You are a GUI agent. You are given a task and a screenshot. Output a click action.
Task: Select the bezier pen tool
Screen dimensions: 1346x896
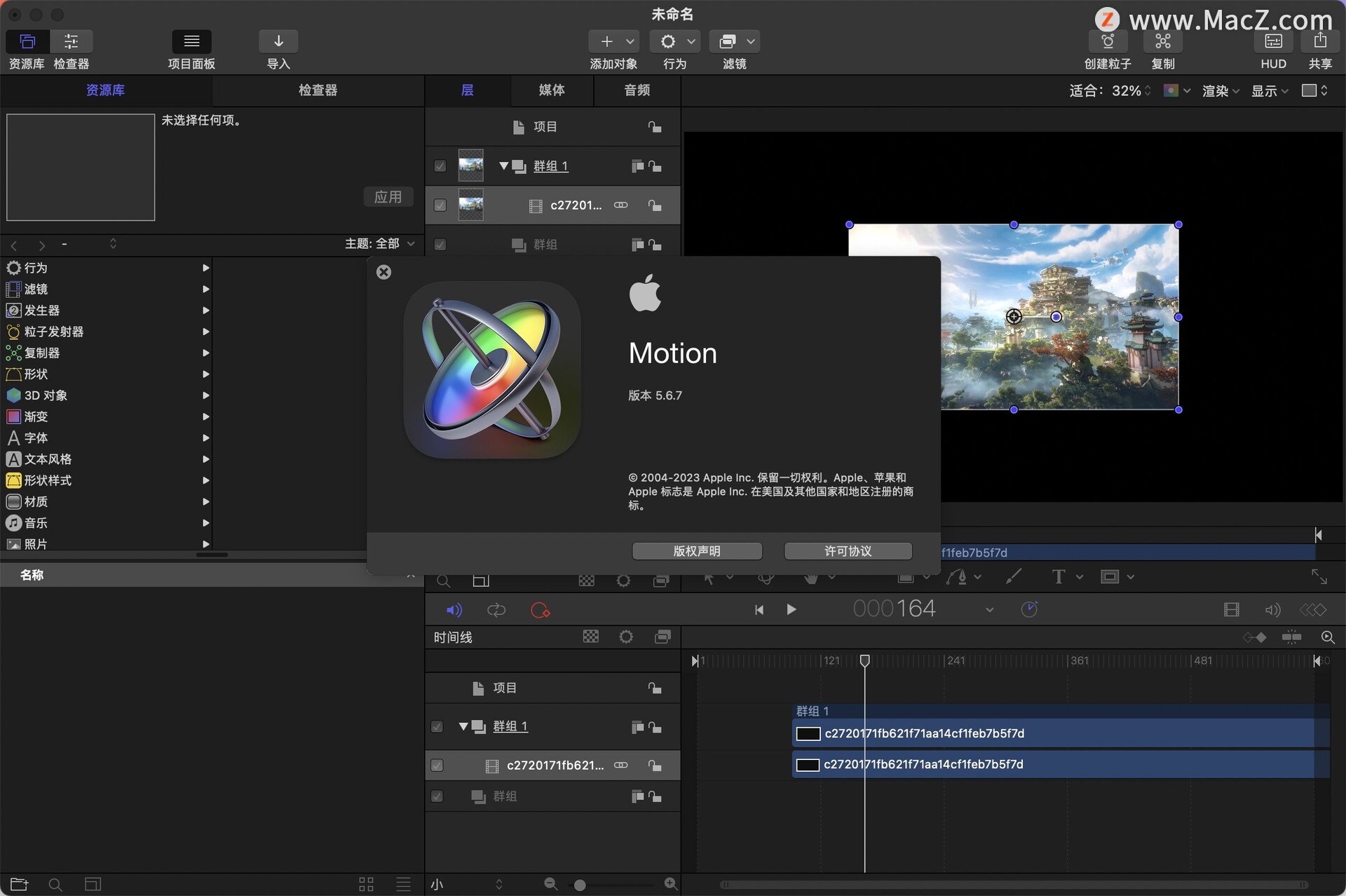pyautogui.click(x=957, y=576)
